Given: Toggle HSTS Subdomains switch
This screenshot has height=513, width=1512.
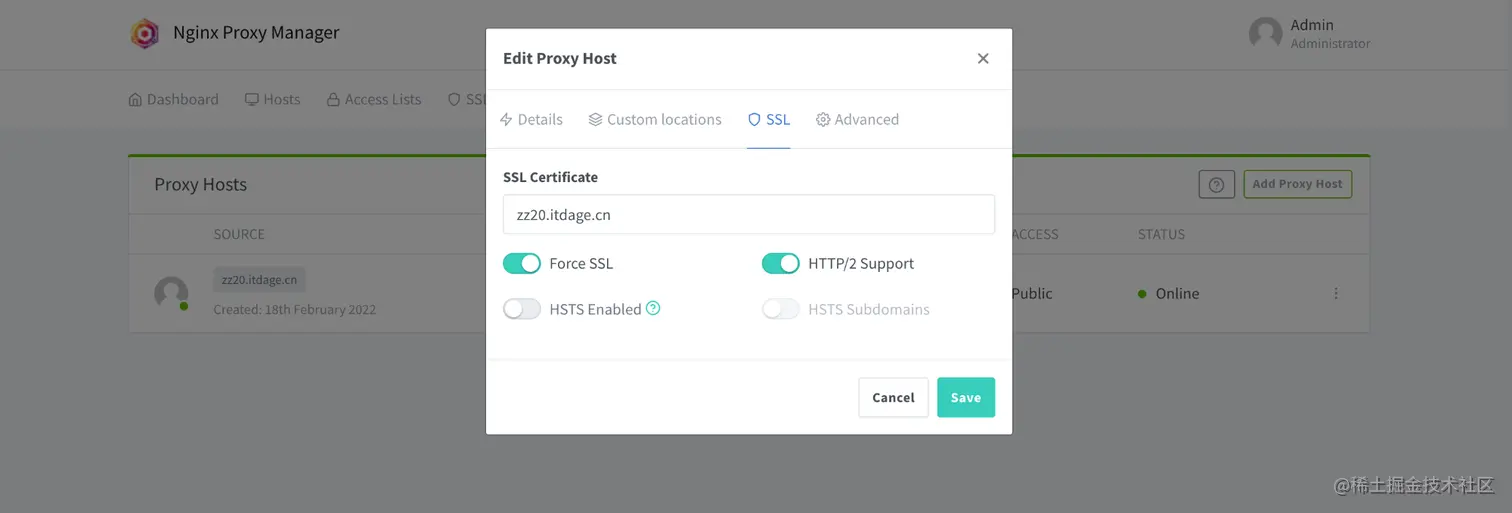Looking at the screenshot, I should click(781, 309).
